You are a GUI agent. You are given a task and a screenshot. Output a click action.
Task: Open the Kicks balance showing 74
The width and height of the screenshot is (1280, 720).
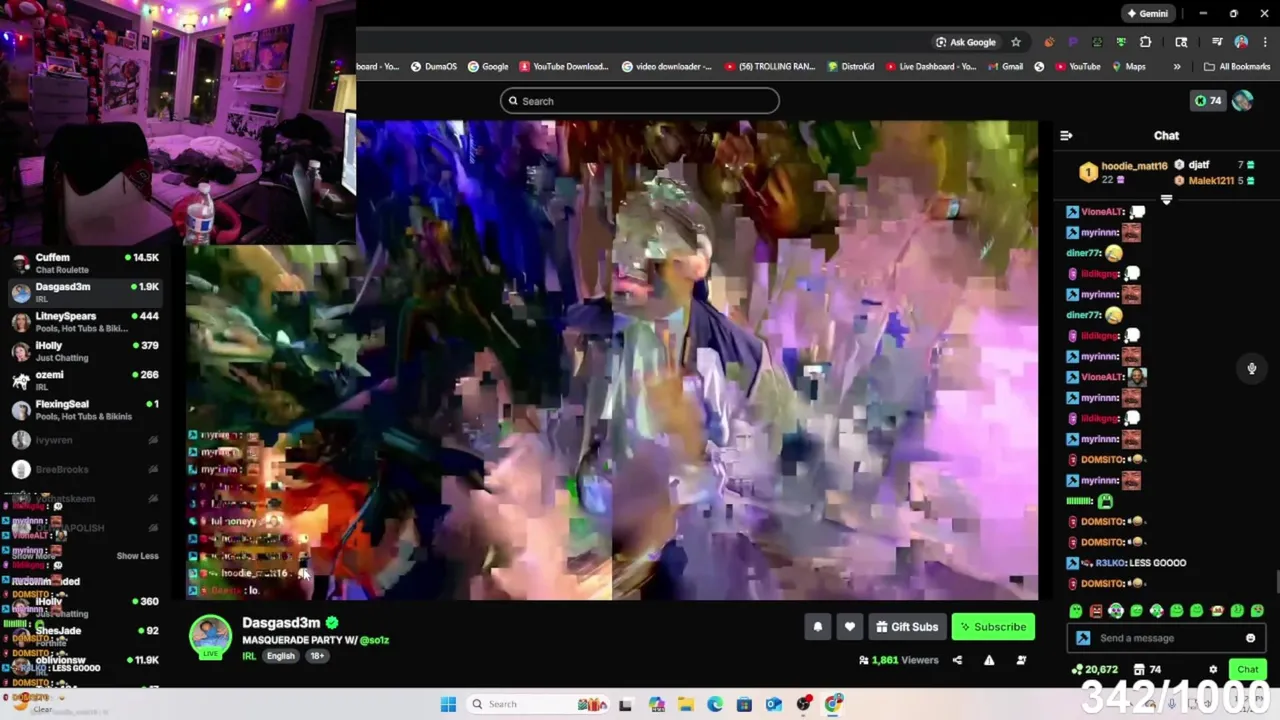[x=1207, y=101]
